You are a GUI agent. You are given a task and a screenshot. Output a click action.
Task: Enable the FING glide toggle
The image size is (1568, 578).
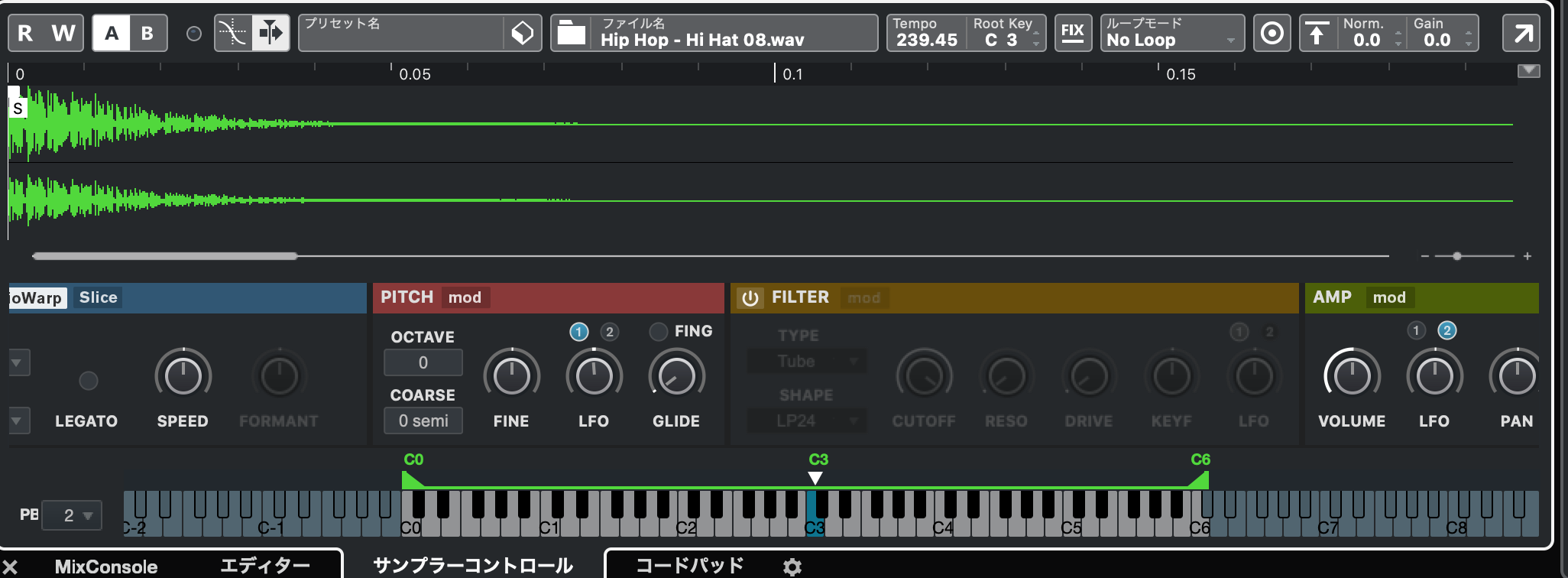coord(658,332)
